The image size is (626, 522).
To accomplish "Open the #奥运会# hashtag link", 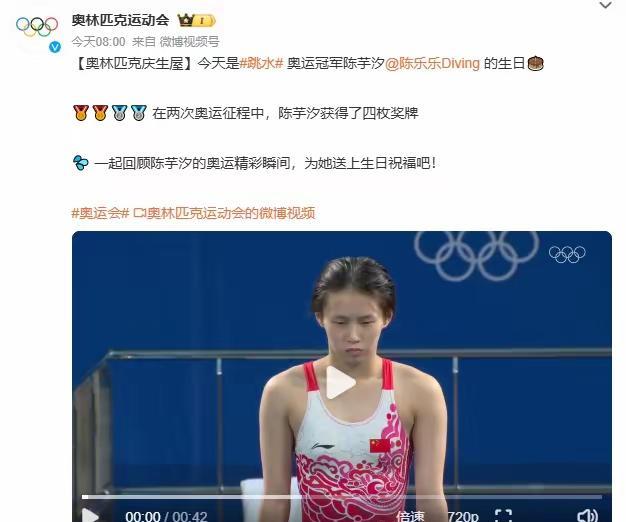I will point(101,213).
